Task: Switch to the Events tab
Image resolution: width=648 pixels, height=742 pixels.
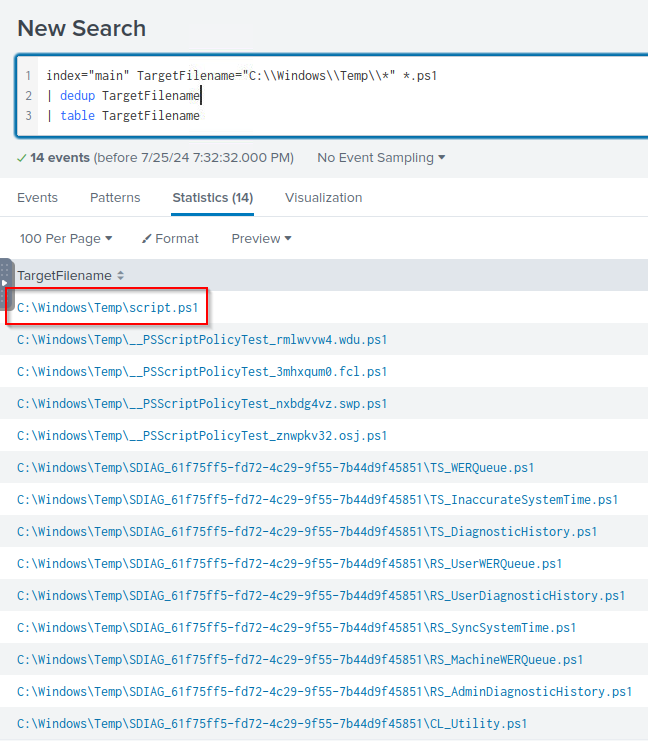Action: tap(37, 198)
